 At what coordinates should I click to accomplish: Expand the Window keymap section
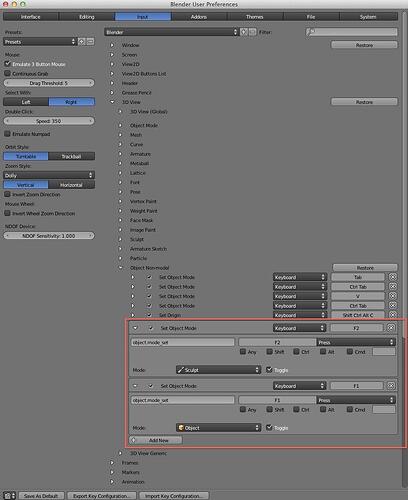pyautogui.click(x=112, y=45)
